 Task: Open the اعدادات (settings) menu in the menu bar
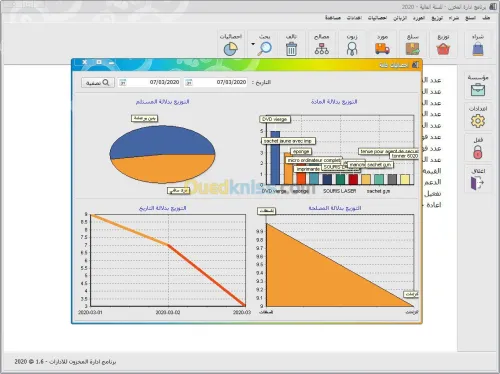point(354,18)
